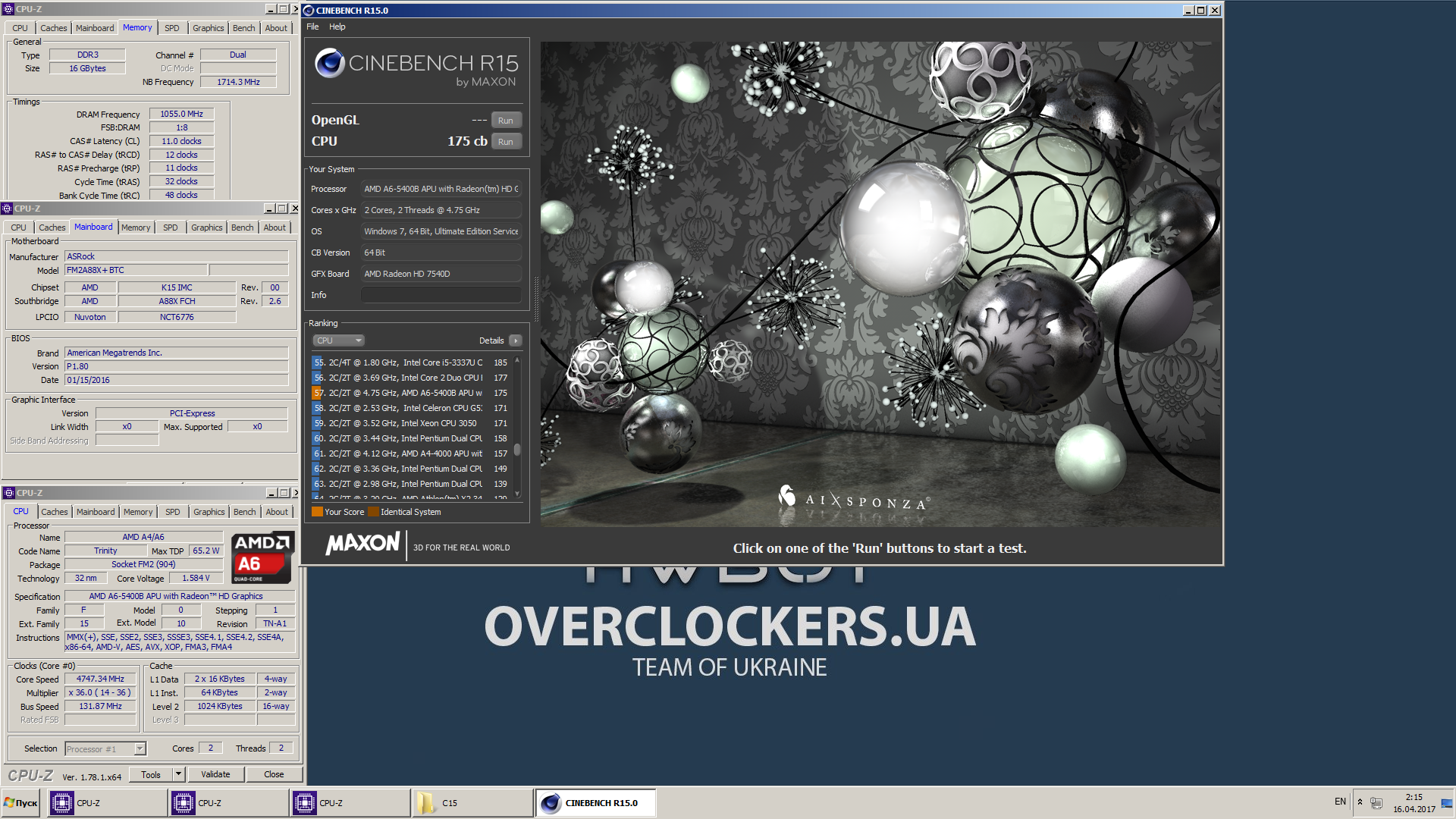Viewport: 1456px width, 819px height.
Task: Click the Validate button in CPU-Z
Action: [x=215, y=774]
